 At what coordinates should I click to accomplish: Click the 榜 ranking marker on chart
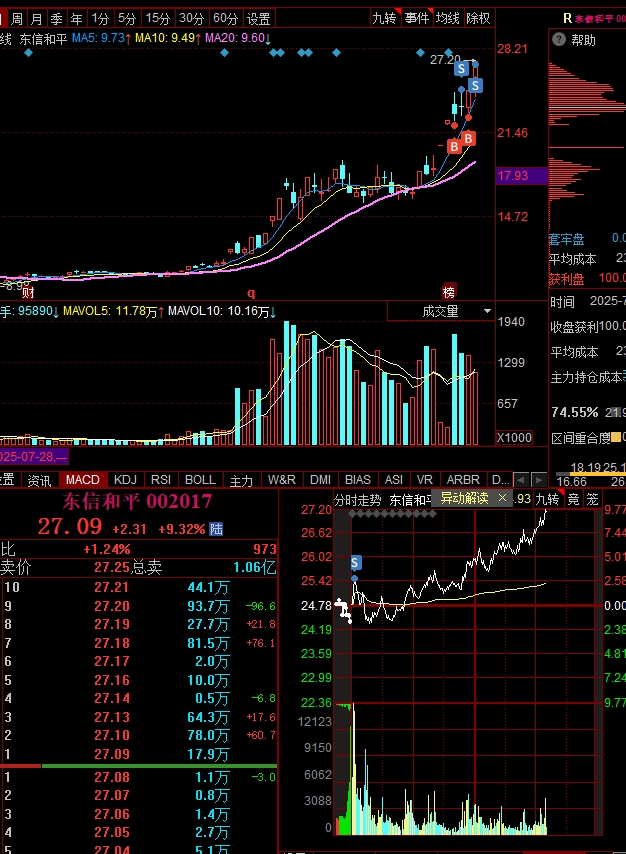(448, 292)
